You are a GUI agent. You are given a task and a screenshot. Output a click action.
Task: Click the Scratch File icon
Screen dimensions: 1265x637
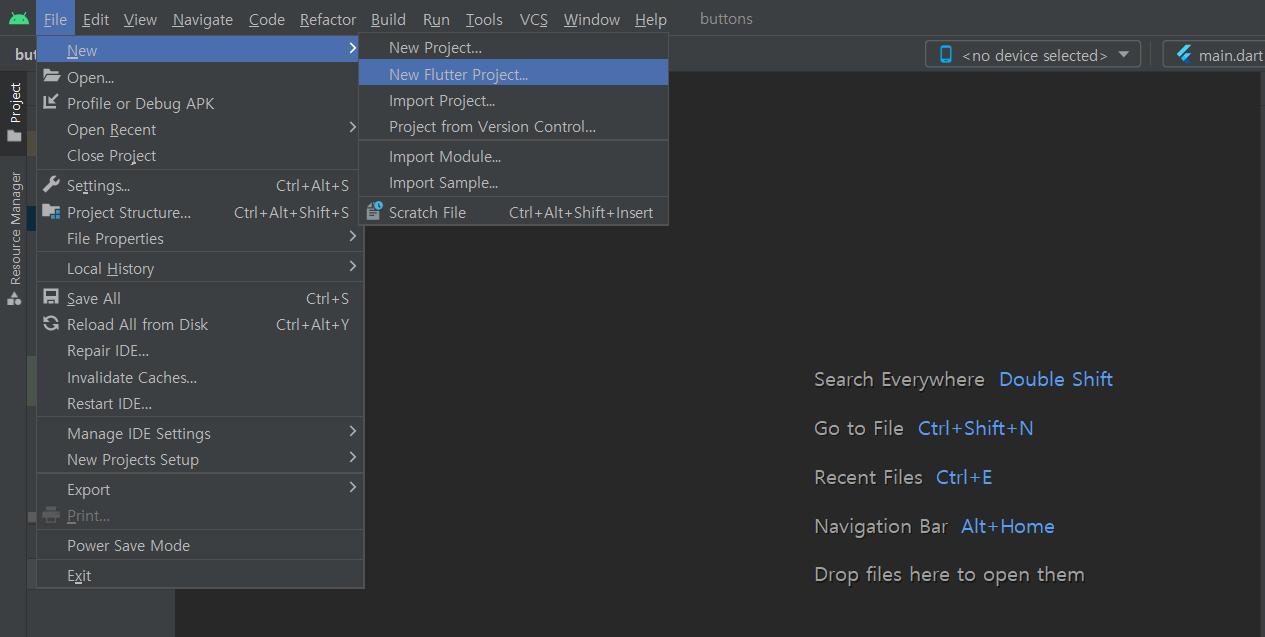click(x=374, y=211)
